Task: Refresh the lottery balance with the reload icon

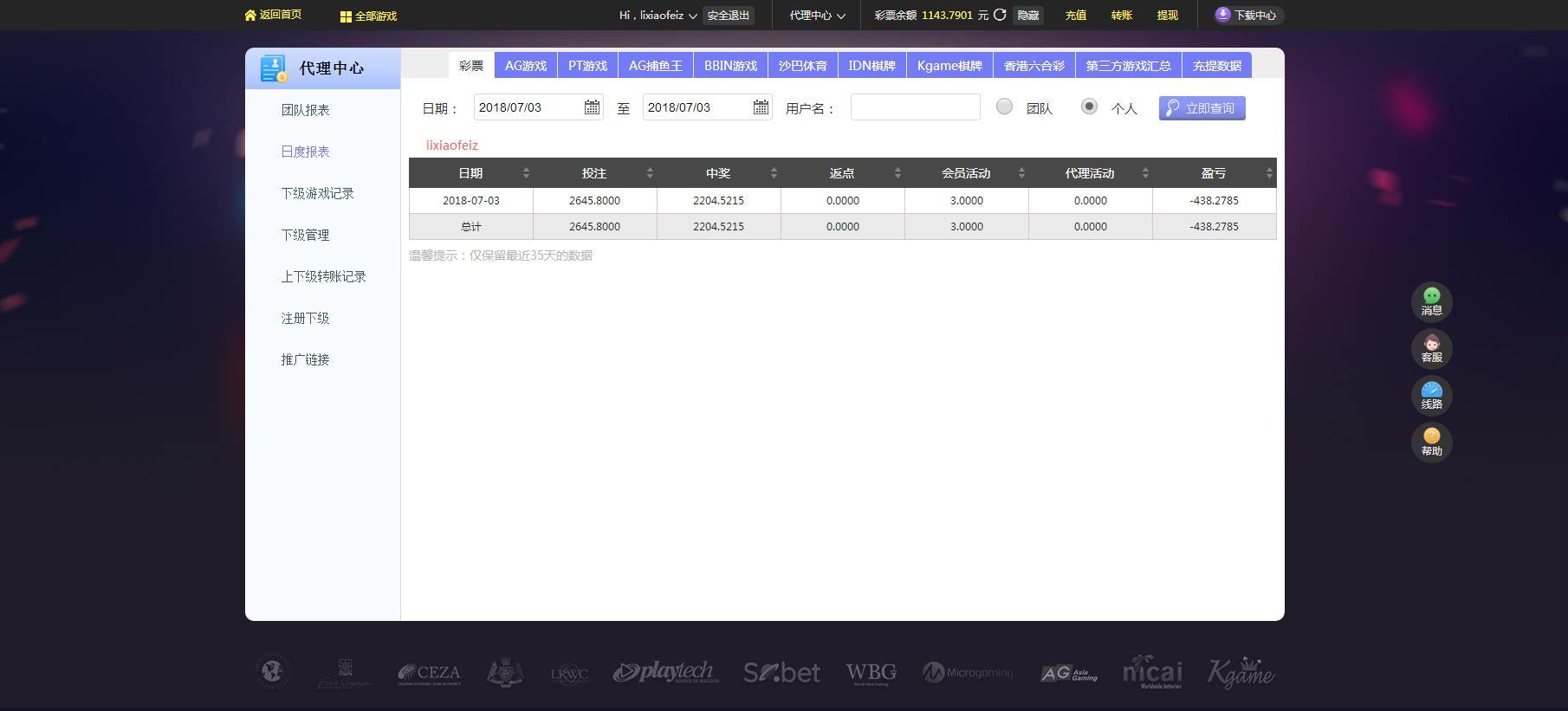Action: click(1000, 15)
